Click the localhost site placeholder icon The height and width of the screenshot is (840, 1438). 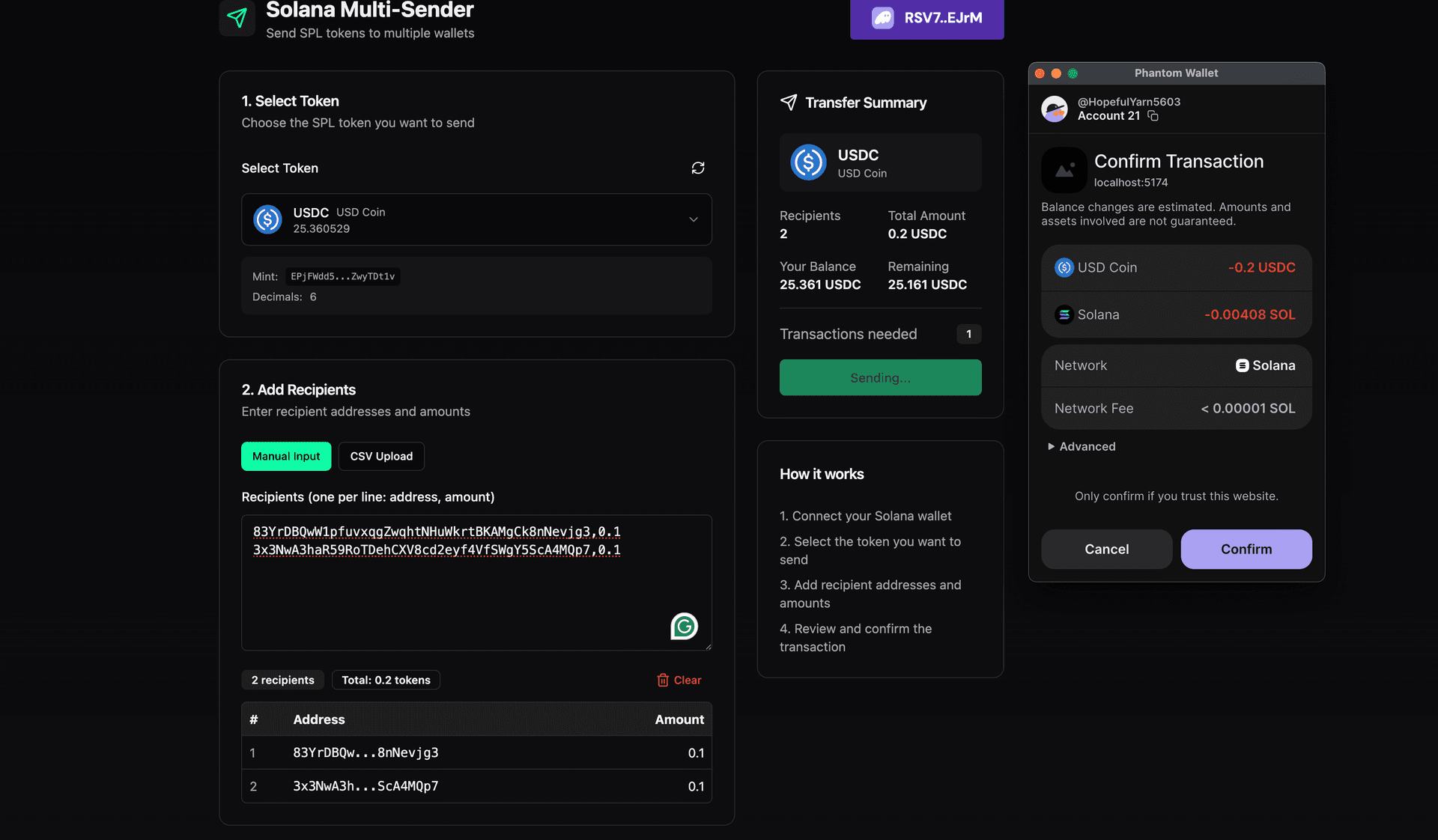[1064, 170]
